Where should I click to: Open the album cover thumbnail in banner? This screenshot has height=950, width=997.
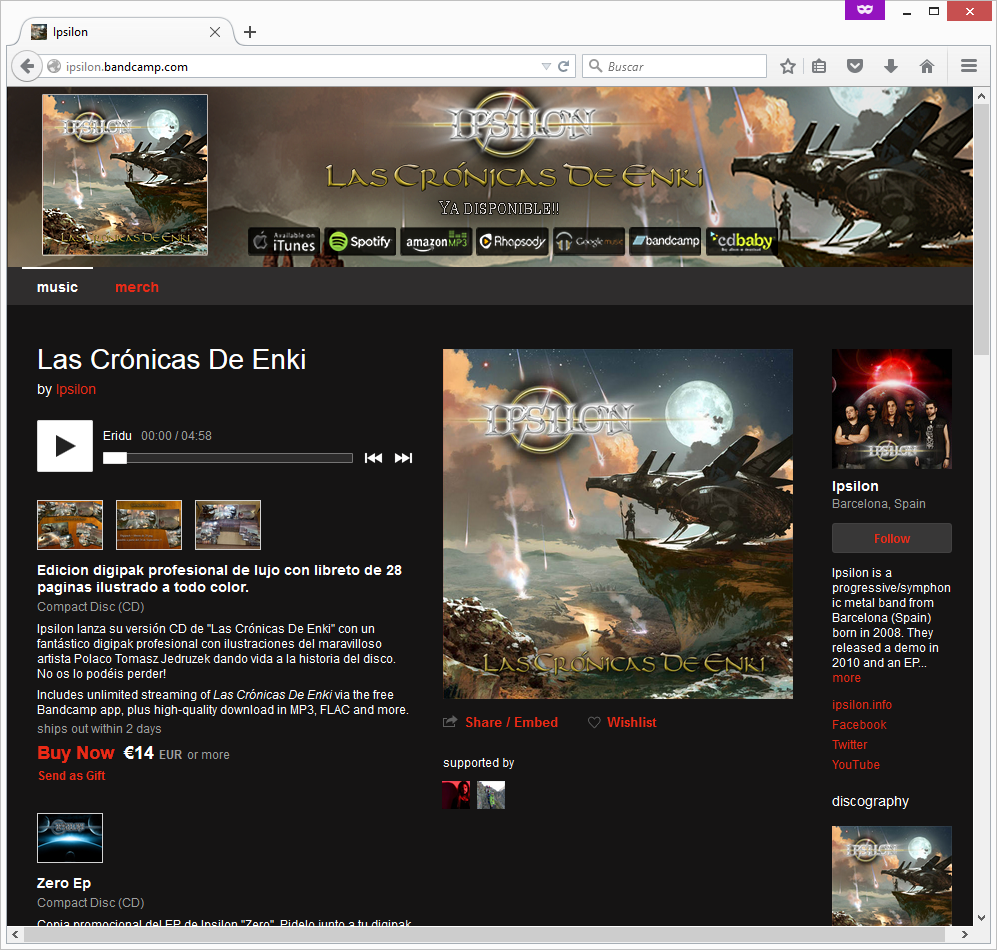pyautogui.click(x=125, y=175)
